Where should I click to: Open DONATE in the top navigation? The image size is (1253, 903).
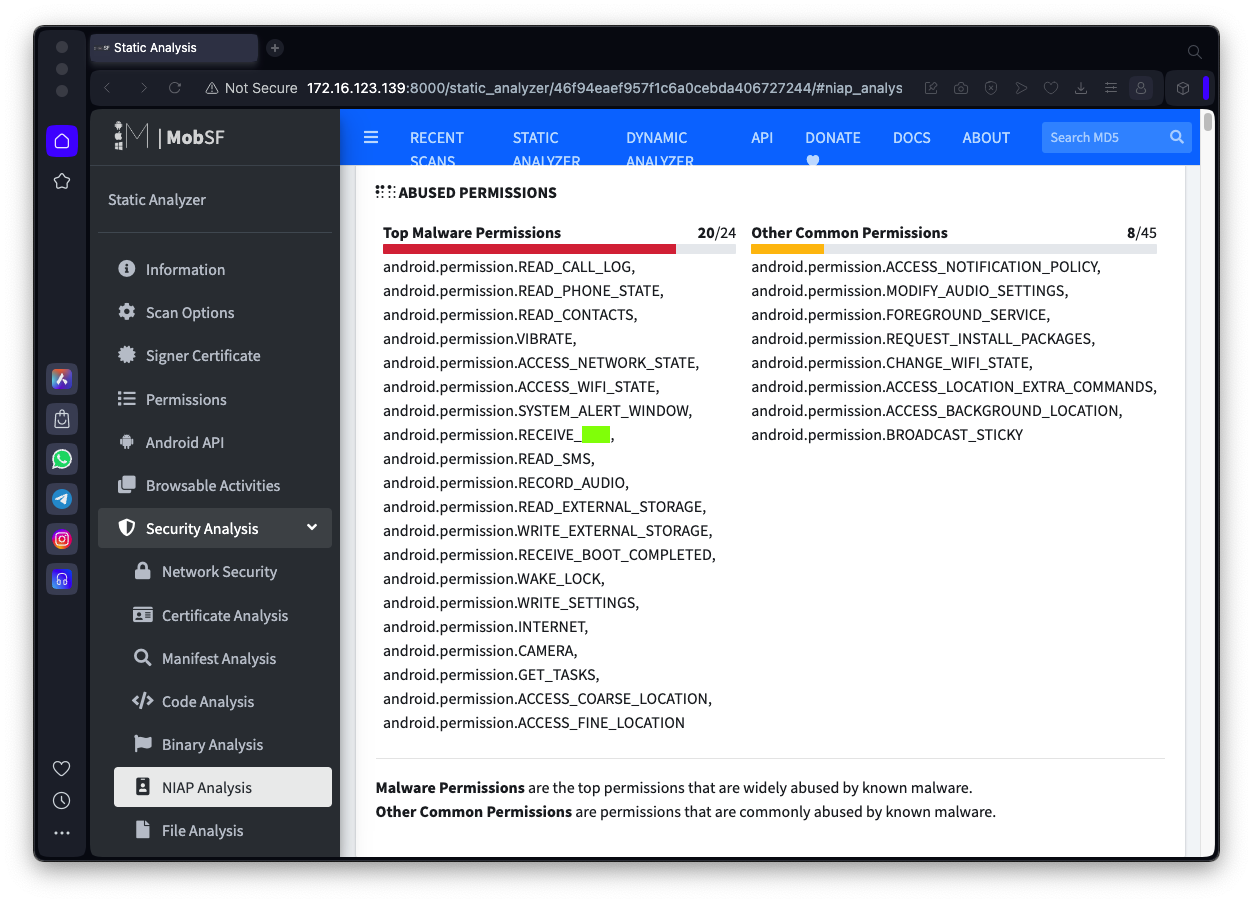click(x=833, y=149)
